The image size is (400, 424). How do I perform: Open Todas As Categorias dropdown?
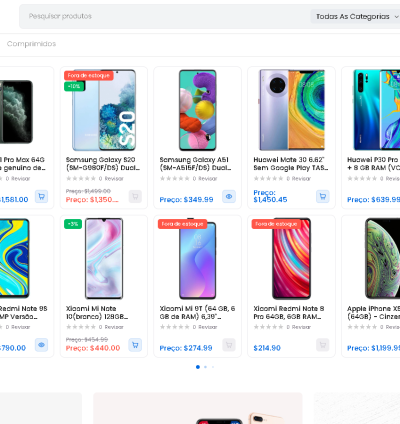pyautogui.click(x=357, y=16)
